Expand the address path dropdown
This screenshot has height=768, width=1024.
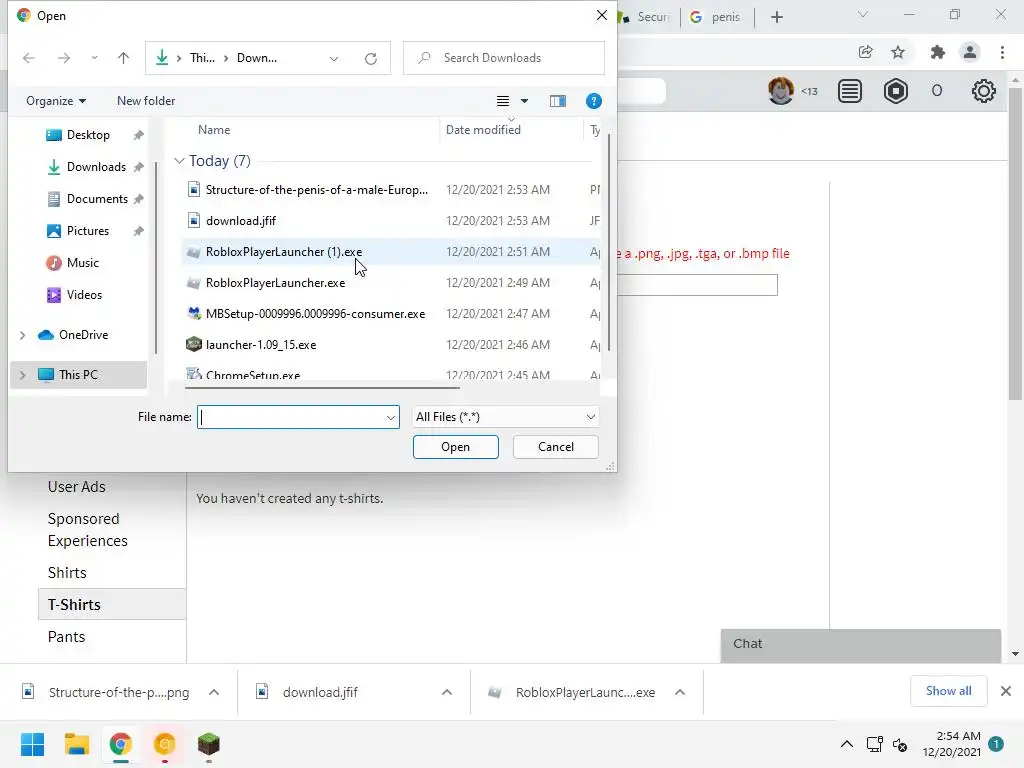[334, 58]
